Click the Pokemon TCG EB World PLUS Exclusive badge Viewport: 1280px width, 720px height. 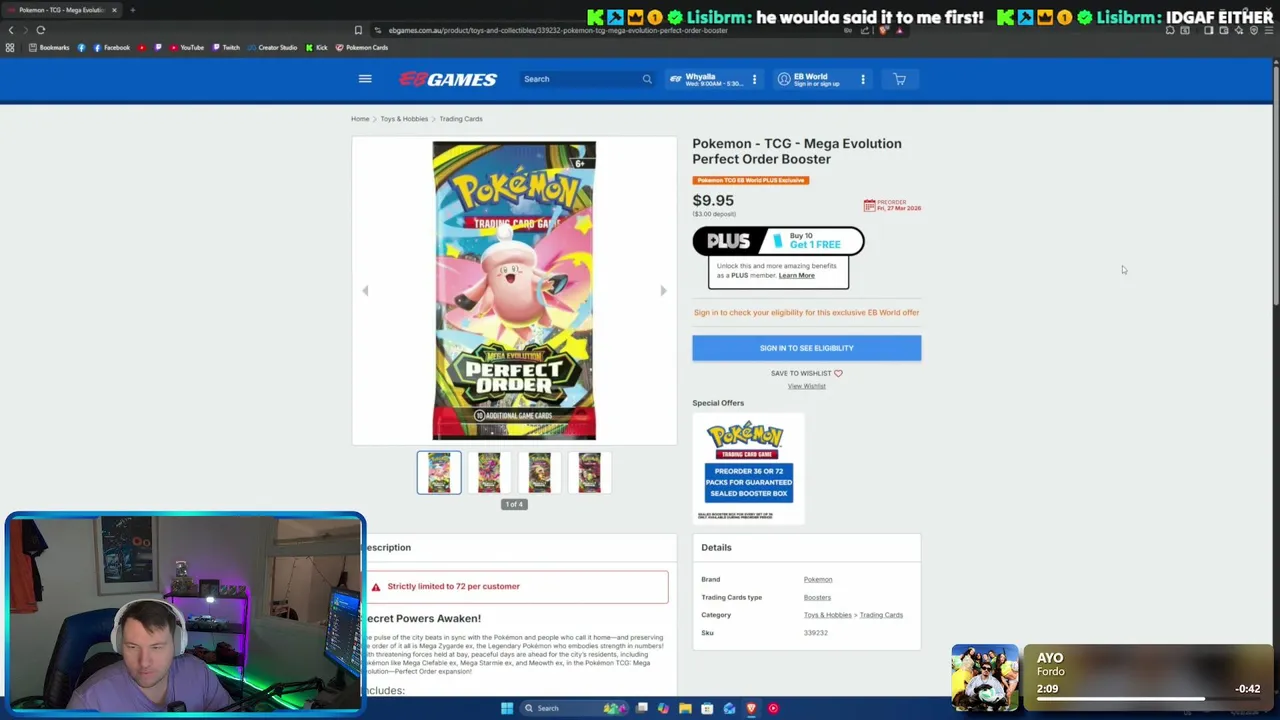pos(750,180)
